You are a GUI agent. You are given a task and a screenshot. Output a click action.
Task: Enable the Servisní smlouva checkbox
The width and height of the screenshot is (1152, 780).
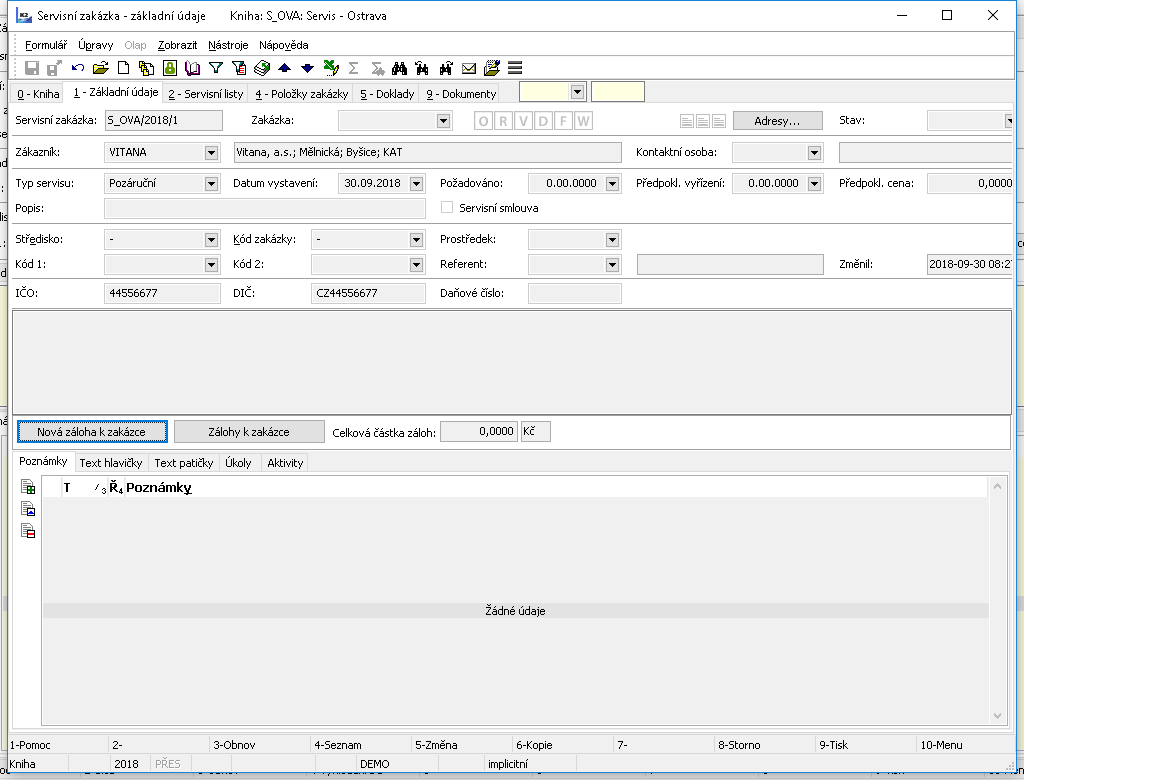point(447,208)
